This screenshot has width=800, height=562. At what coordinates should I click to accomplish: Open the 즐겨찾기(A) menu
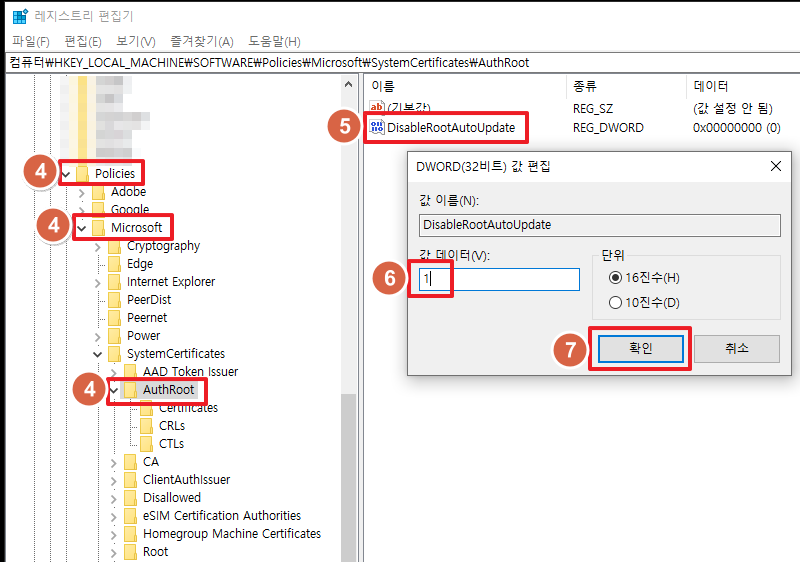[202, 41]
